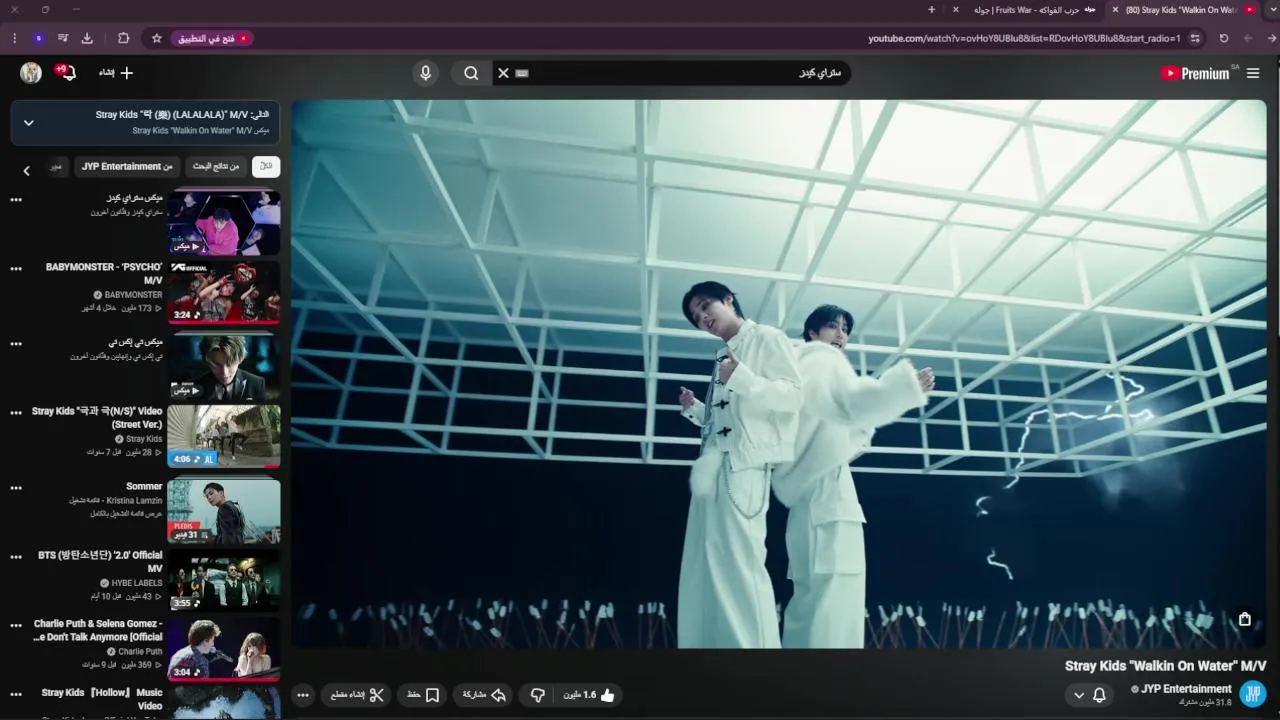Open browser extensions puzzle icon
This screenshot has height=720, width=1280.
pos(123,38)
